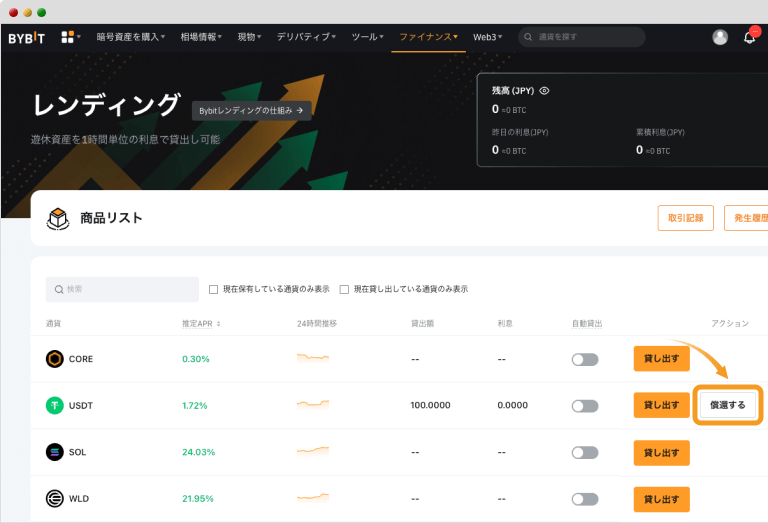The image size is (768, 523).
Task: Click 残高 (JPY) label
Action: pyautogui.click(x=513, y=91)
